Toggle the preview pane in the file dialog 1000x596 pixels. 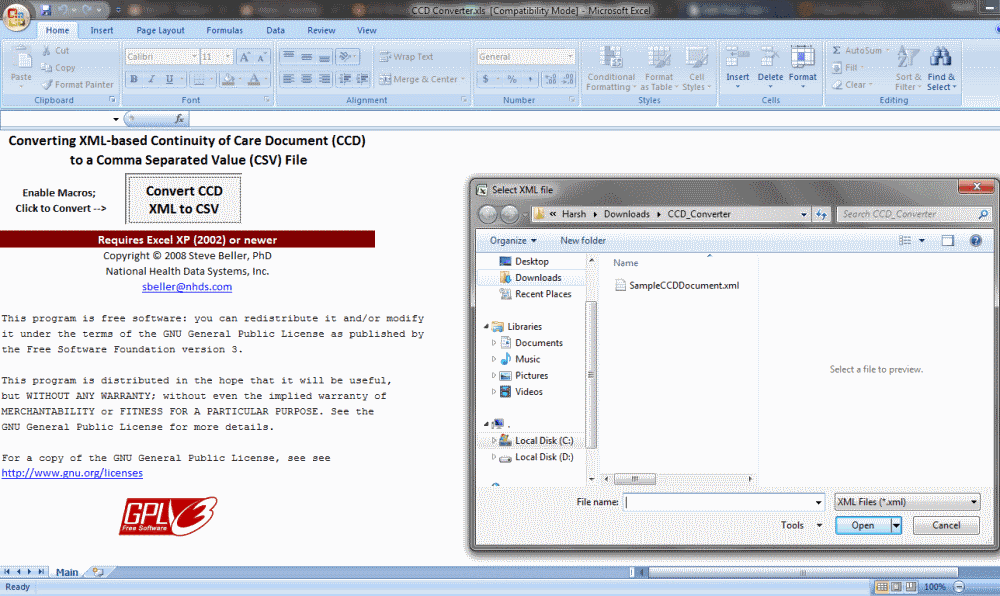click(x=948, y=240)
